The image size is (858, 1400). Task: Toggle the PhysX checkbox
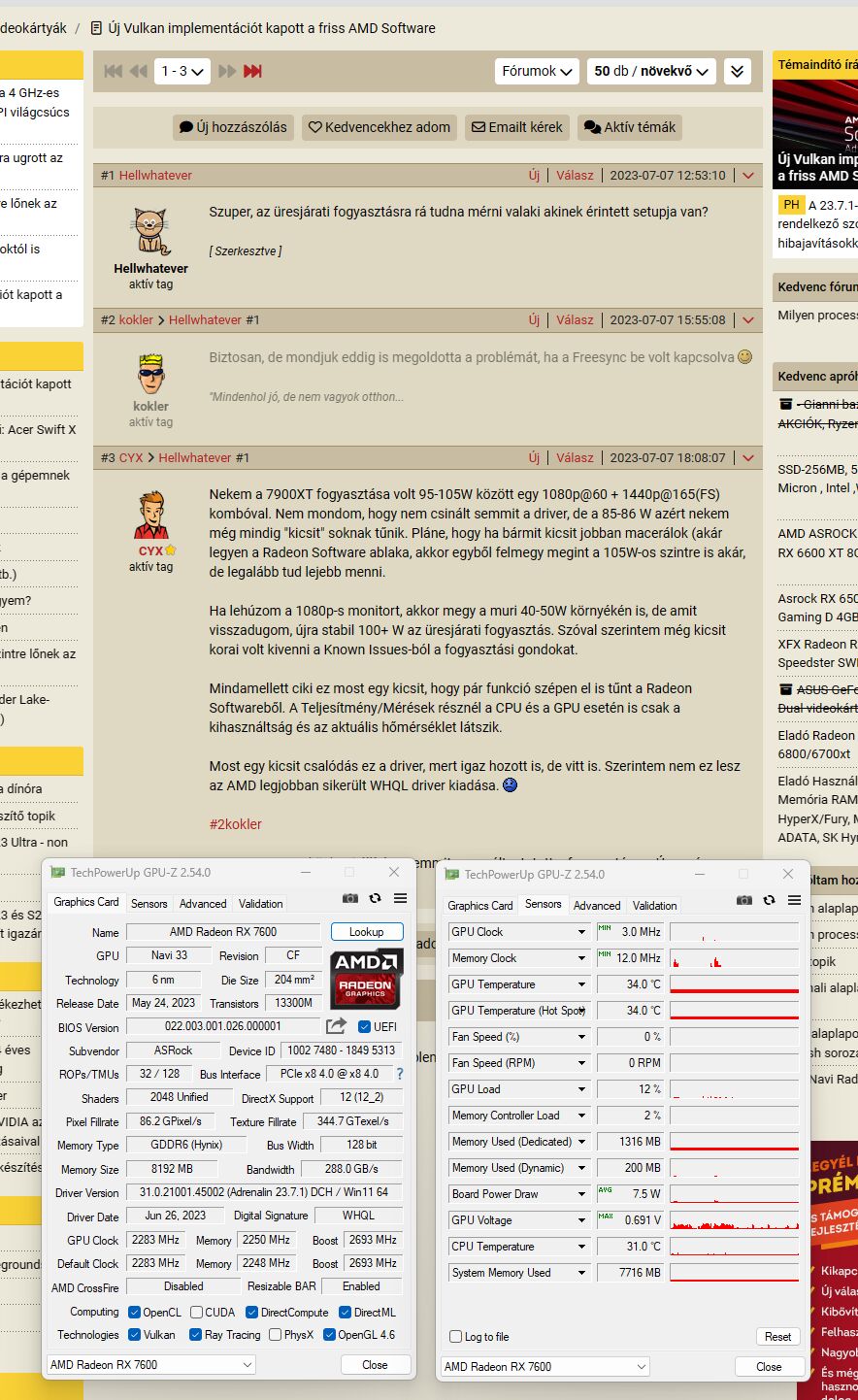[276, 1335]
